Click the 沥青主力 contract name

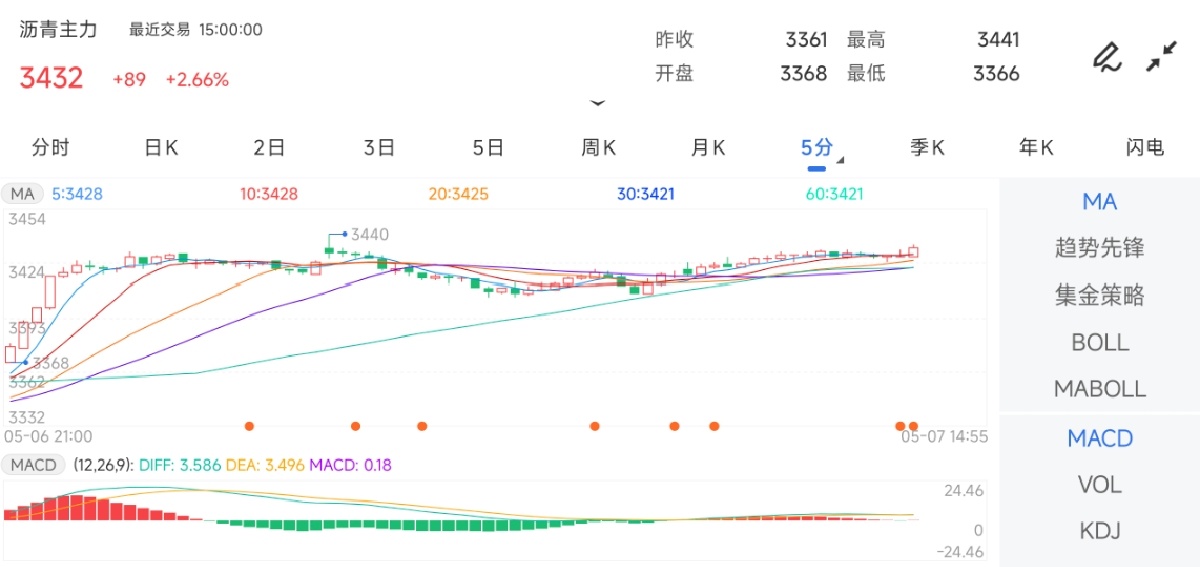click(59, 29)
